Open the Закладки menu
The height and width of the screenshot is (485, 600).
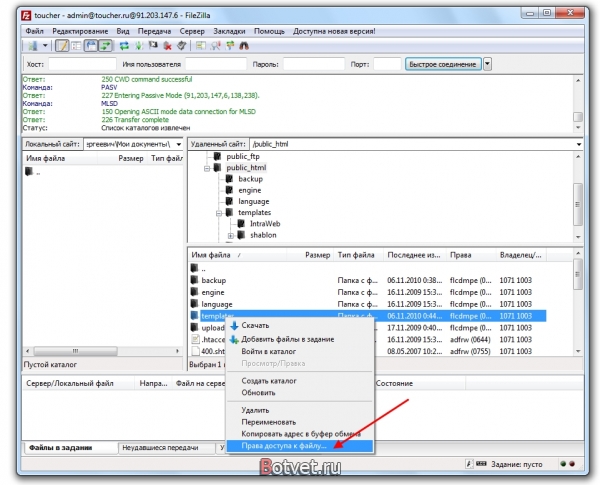pos(229,31)
